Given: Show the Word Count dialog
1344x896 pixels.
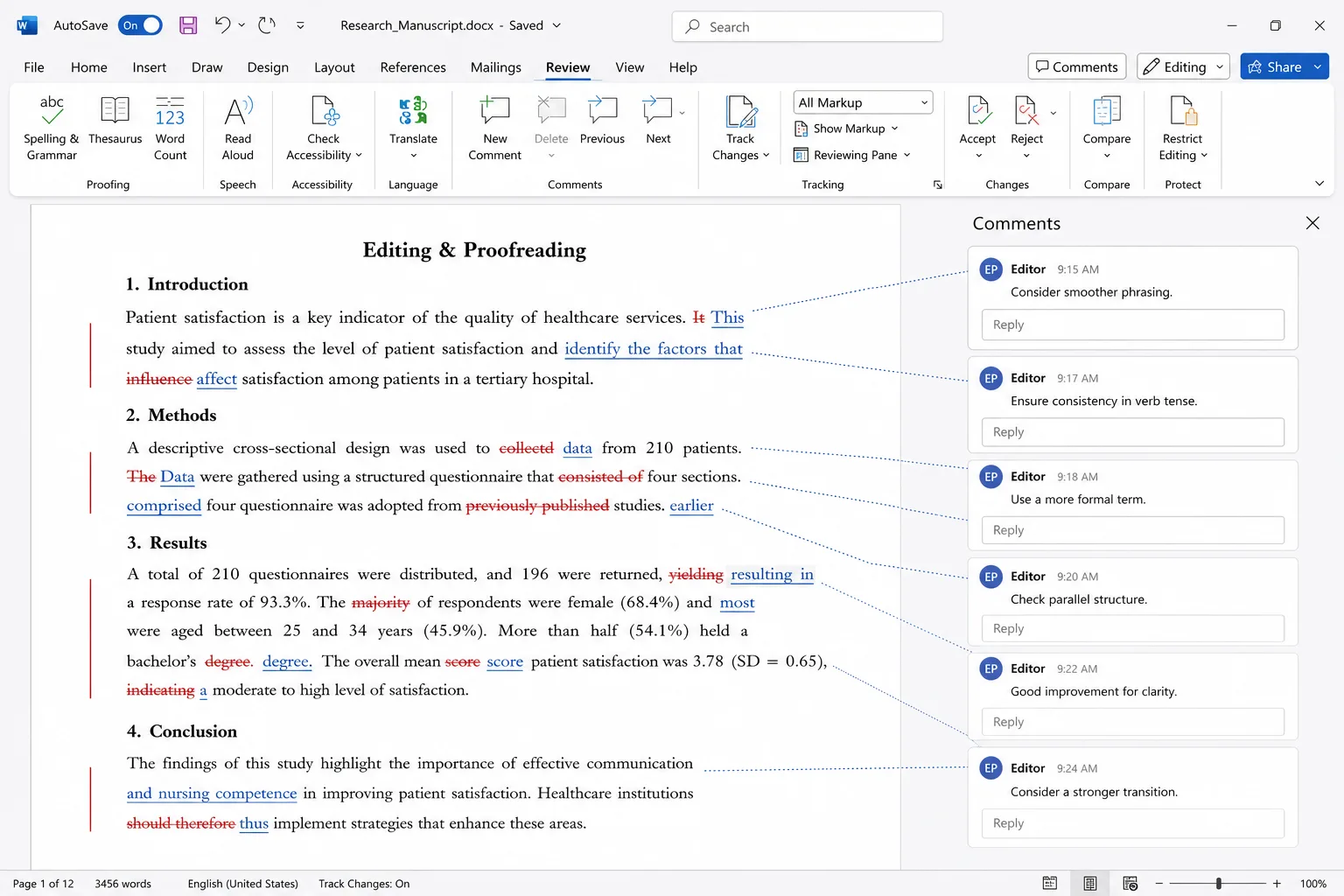Looking at the screenshot, I should [x=170, y=128].
